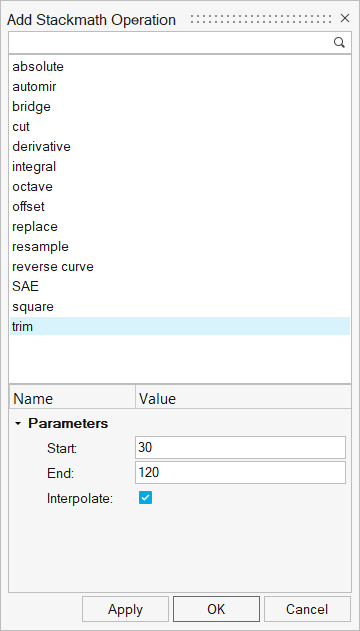The width and height of the screenshot is (360, 631).
Task: Uncheck the Interpolate checkbox
Action: 145,498
